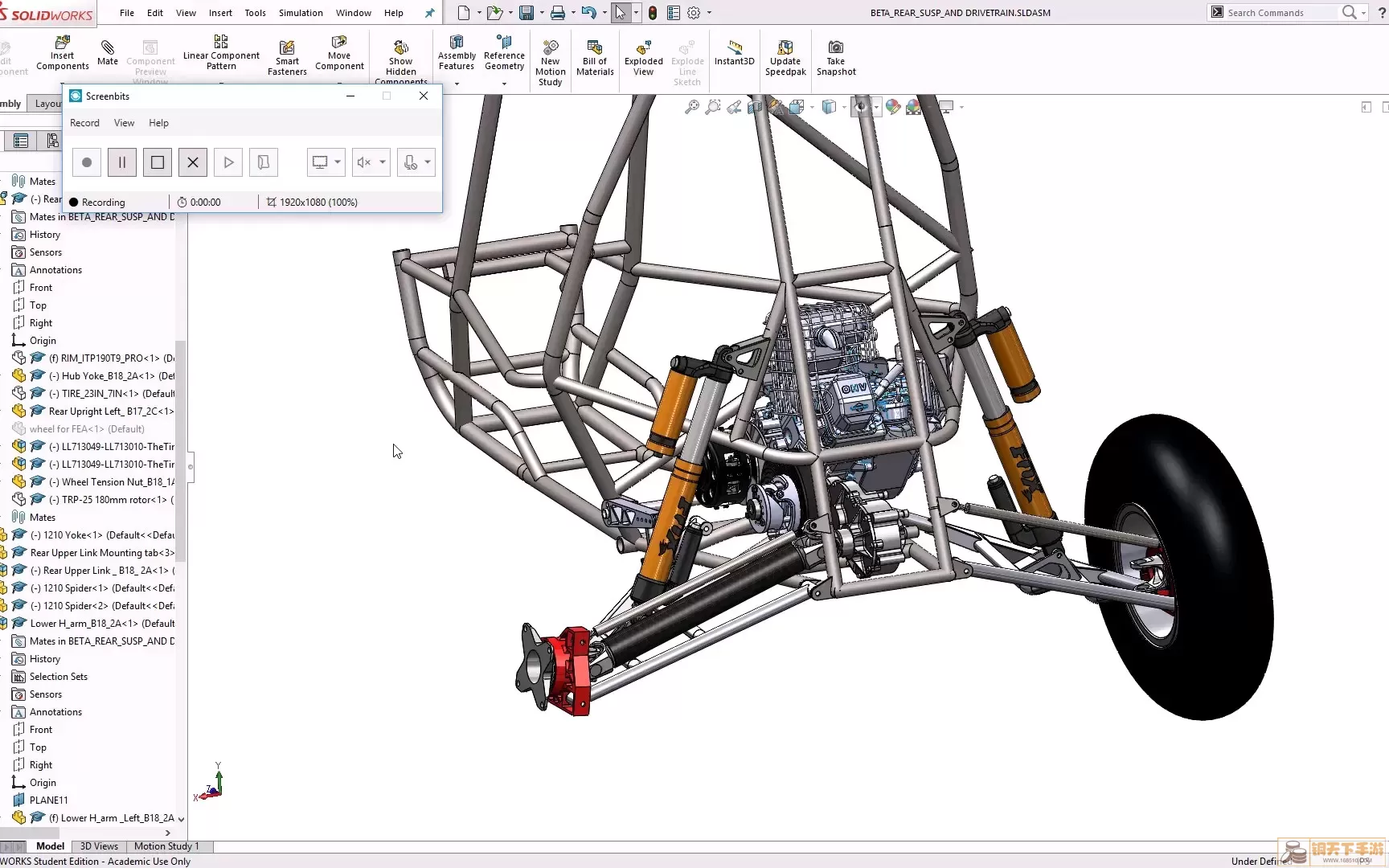The image size is (1389, 868).
Task: Click the feature tree vertical scrollbar
Action: [x=181, y=450]
